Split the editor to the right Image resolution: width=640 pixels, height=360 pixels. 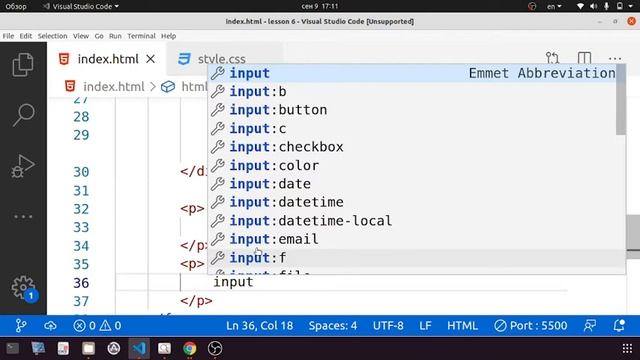point(584,58)
